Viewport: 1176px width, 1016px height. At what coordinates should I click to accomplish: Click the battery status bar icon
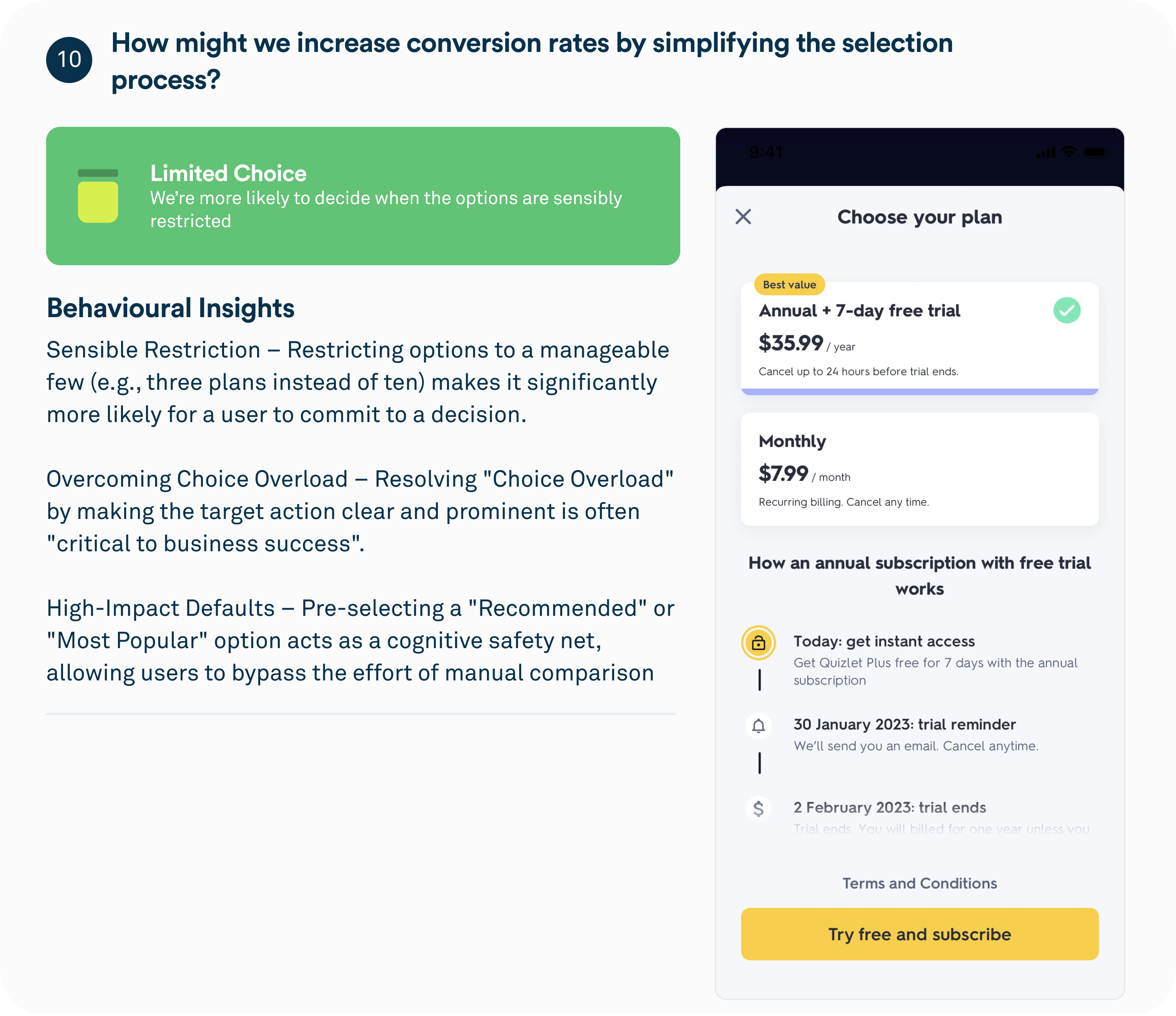tap(1094, 151)
